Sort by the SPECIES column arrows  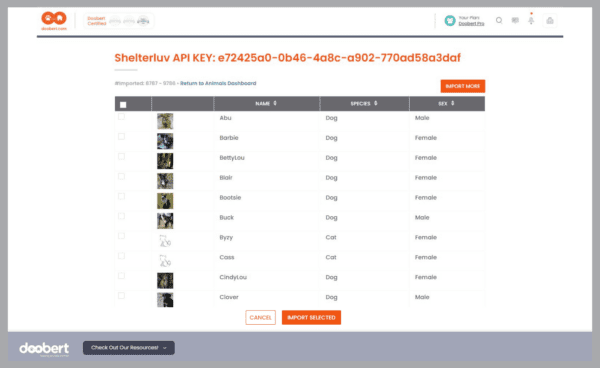[x=375, y=103]
